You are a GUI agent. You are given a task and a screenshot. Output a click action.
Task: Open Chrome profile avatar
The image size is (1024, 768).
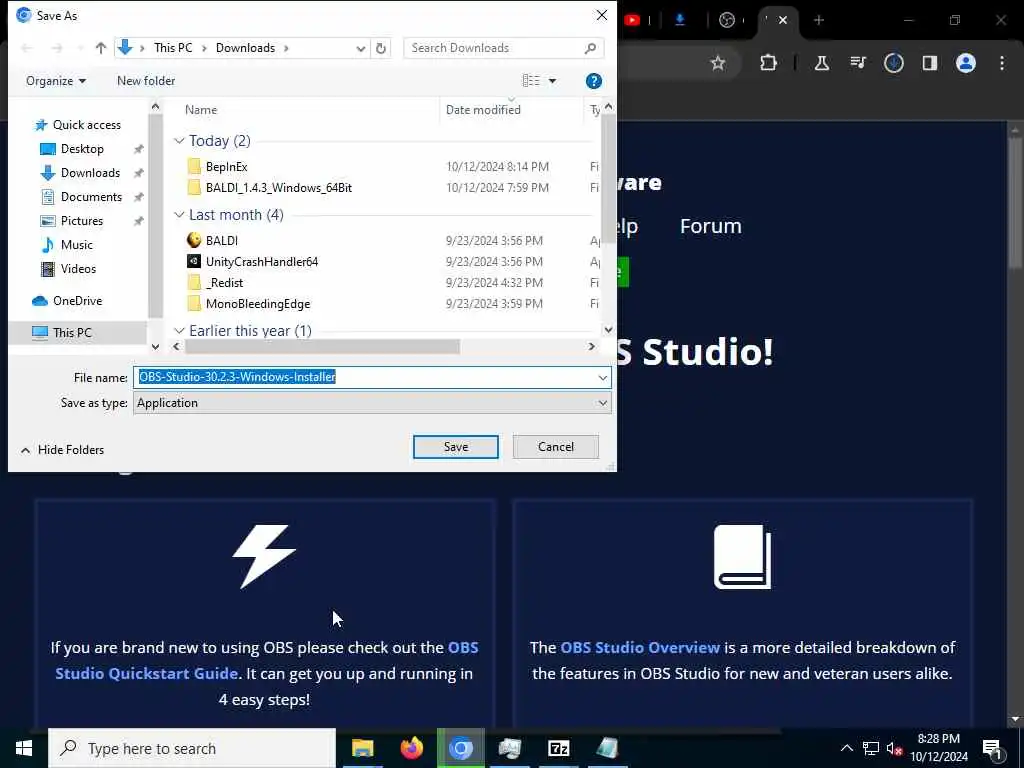pos(966,63)
